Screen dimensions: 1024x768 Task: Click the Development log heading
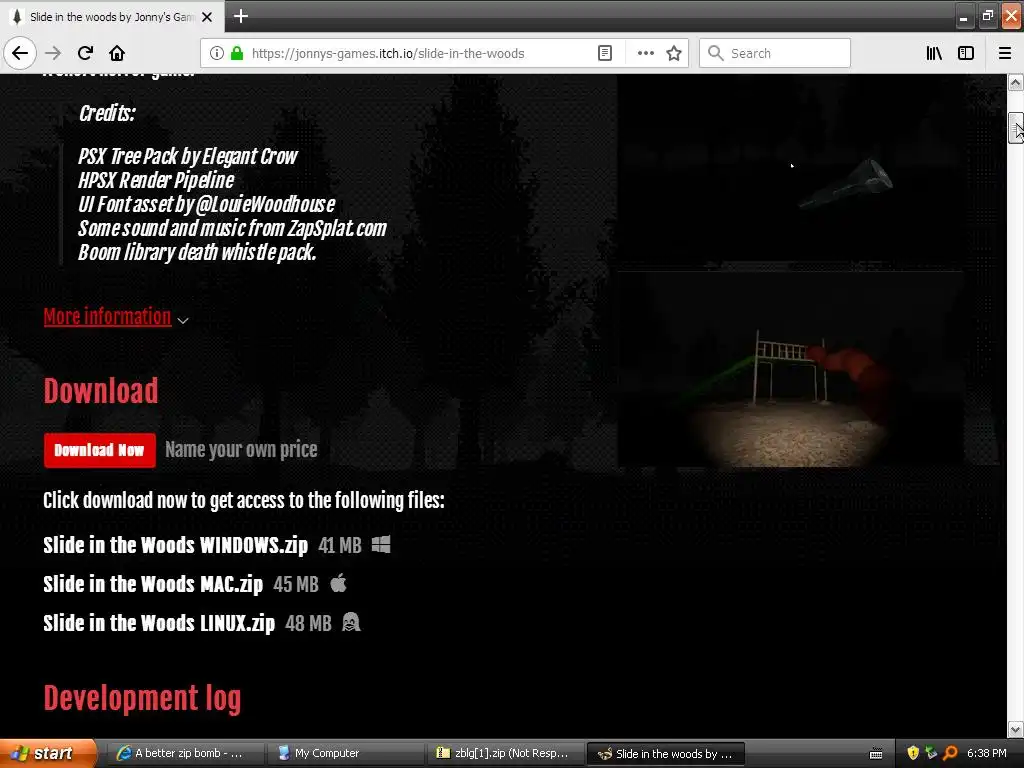click(x=142, y=698)
